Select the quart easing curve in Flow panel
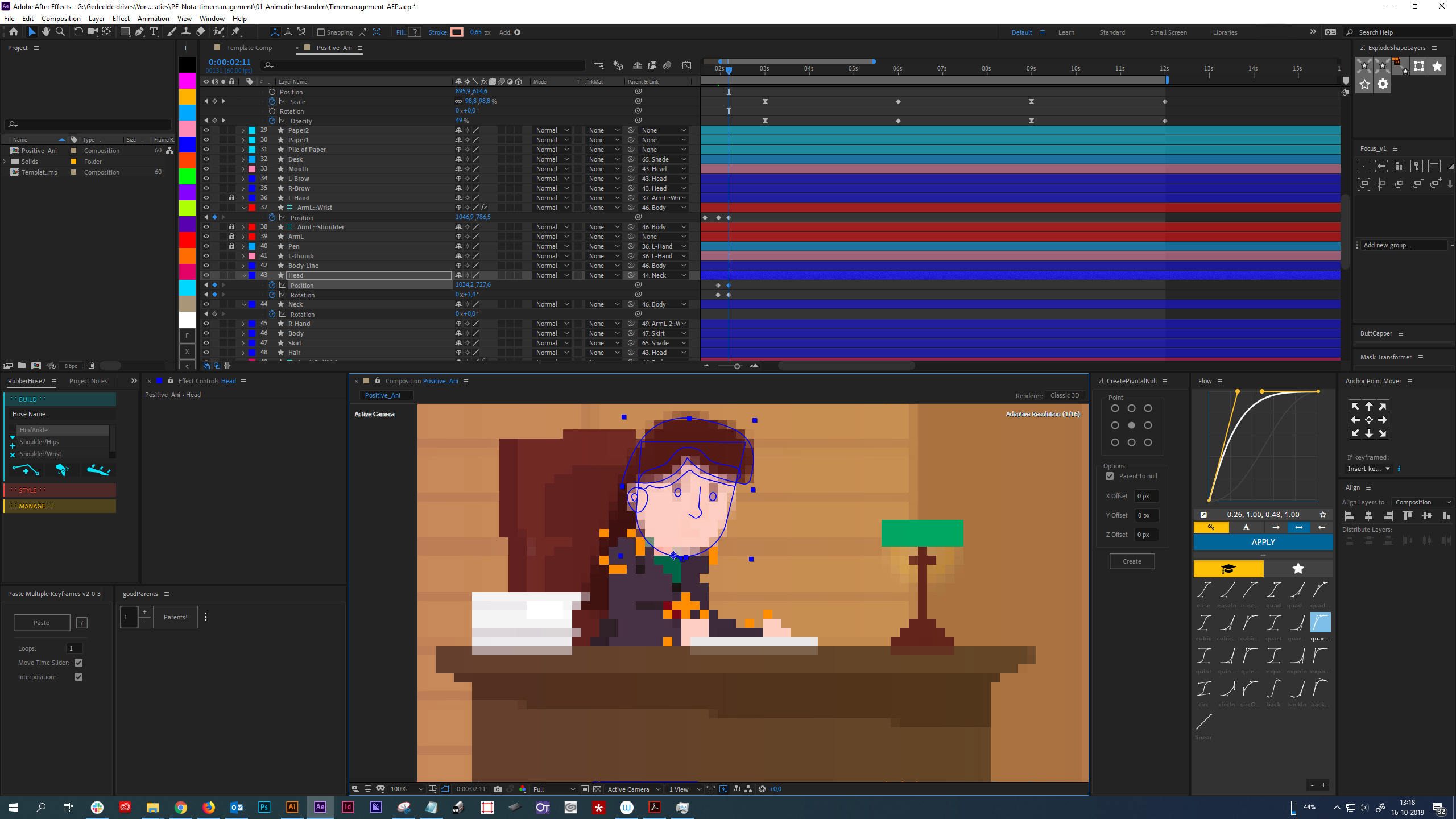Screen dimensions: 1456x819 [1273, 623]
